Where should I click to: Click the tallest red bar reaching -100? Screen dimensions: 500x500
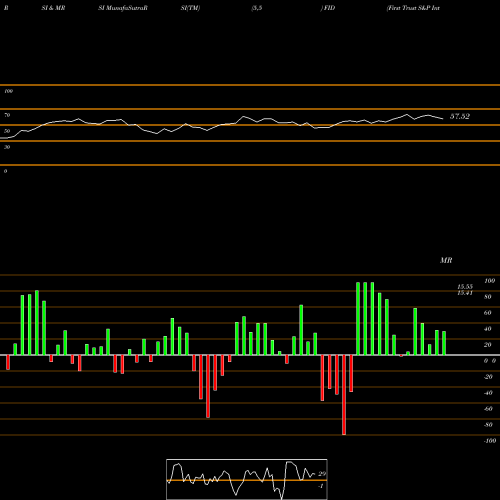[344, 395]
